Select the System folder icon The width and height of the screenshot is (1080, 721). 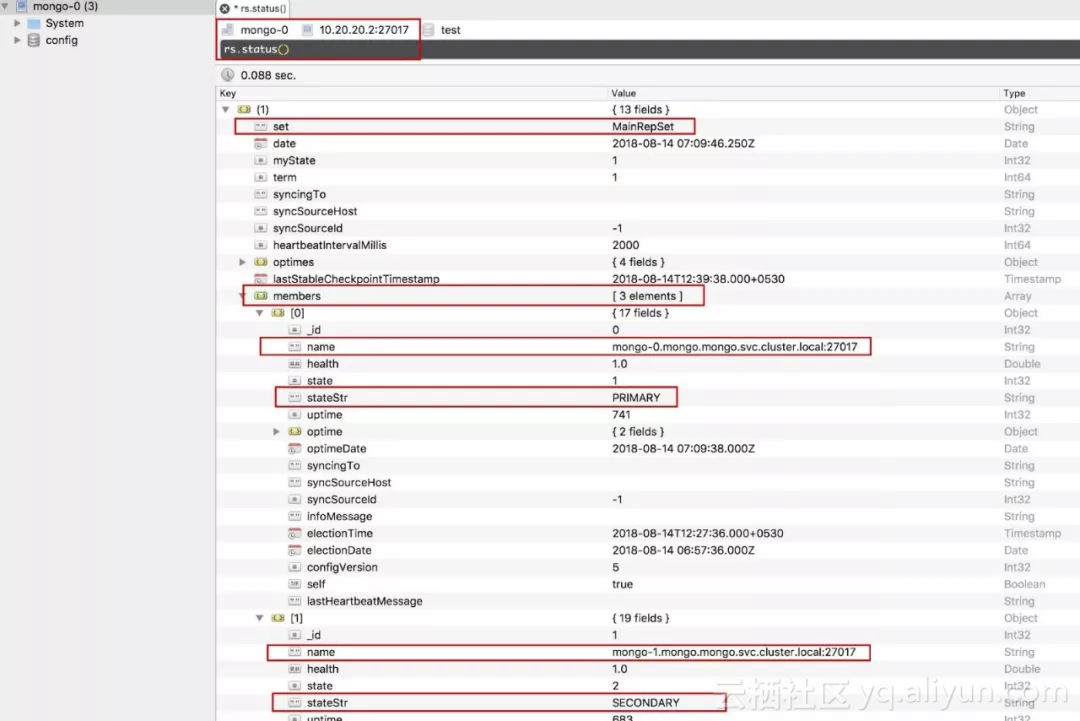pos(34,23)
